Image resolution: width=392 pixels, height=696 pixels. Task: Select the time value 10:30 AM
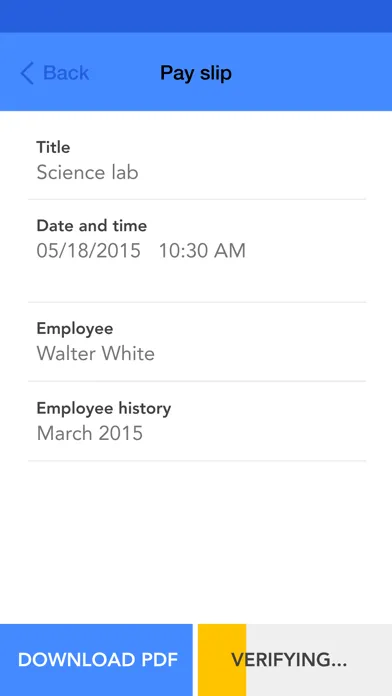202,251
